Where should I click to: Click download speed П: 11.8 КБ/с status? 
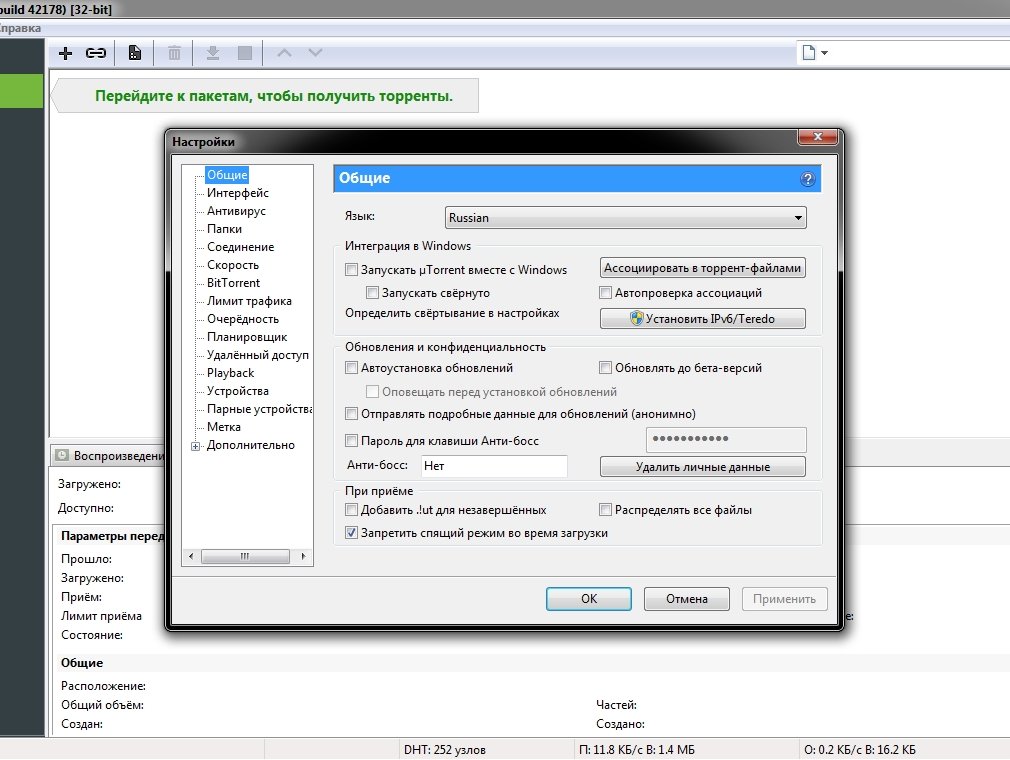pyautogui.click(x=636, y=750)
